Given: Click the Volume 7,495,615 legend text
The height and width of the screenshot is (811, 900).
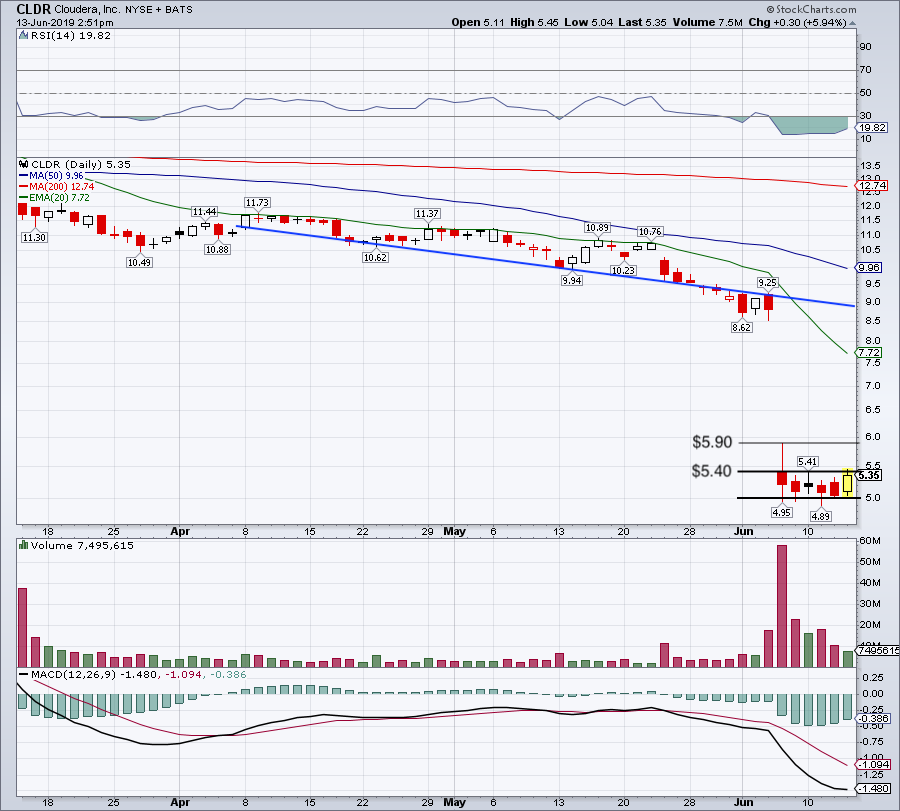Looking at the screenshot, I should pos(82,545).
